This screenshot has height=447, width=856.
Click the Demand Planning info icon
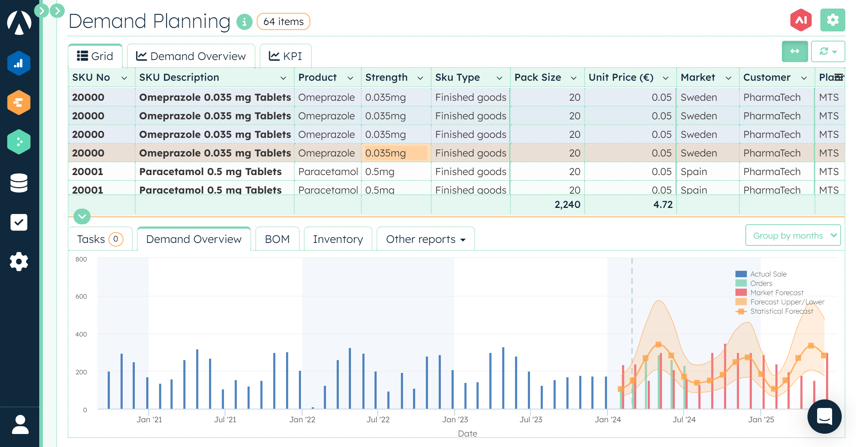tap(244, 22)
